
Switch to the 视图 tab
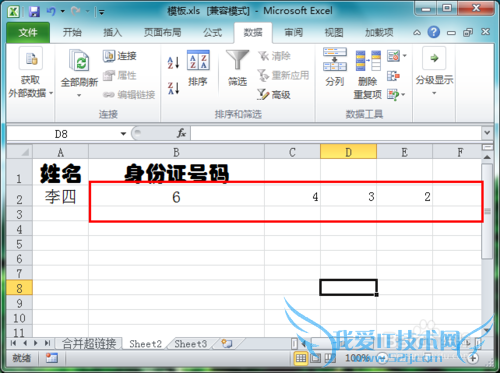[x=334, y=32]
